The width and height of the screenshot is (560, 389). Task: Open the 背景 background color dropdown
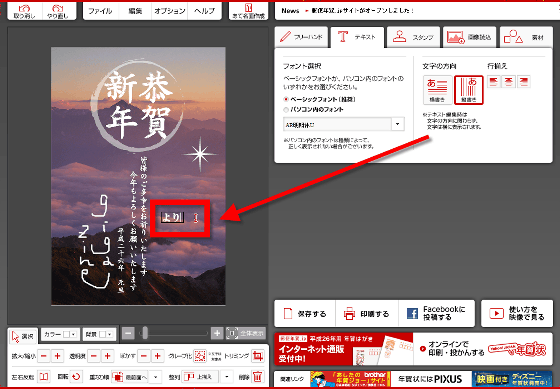pyautogui.click(x=99, y=335)
